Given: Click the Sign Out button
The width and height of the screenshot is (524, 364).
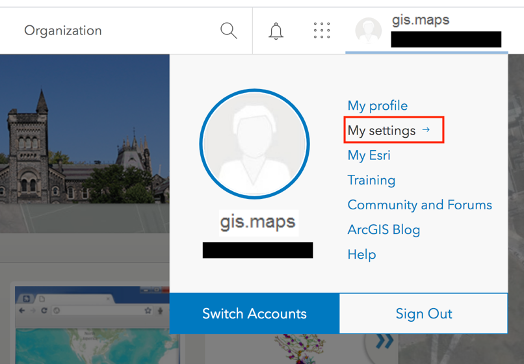Looking at the screenshot, I should [x=423, y=314].
